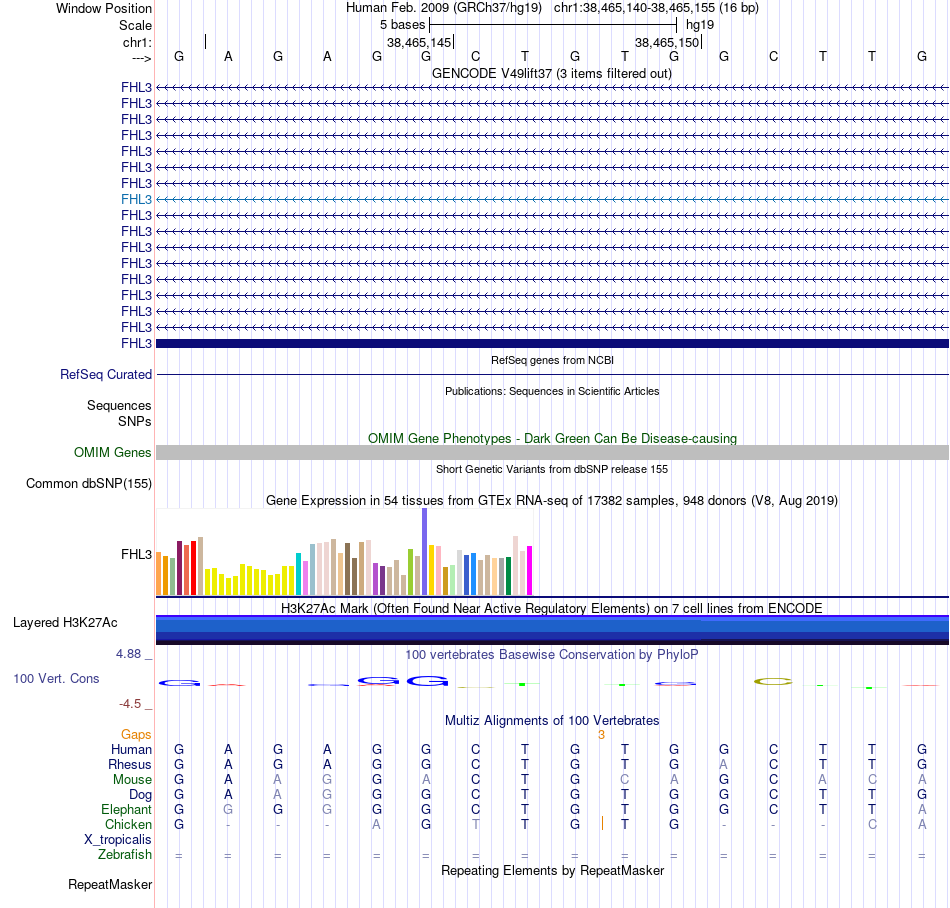Click the Dog alignment row label
Screen dimensions: 950x908
tap(140, 795)
